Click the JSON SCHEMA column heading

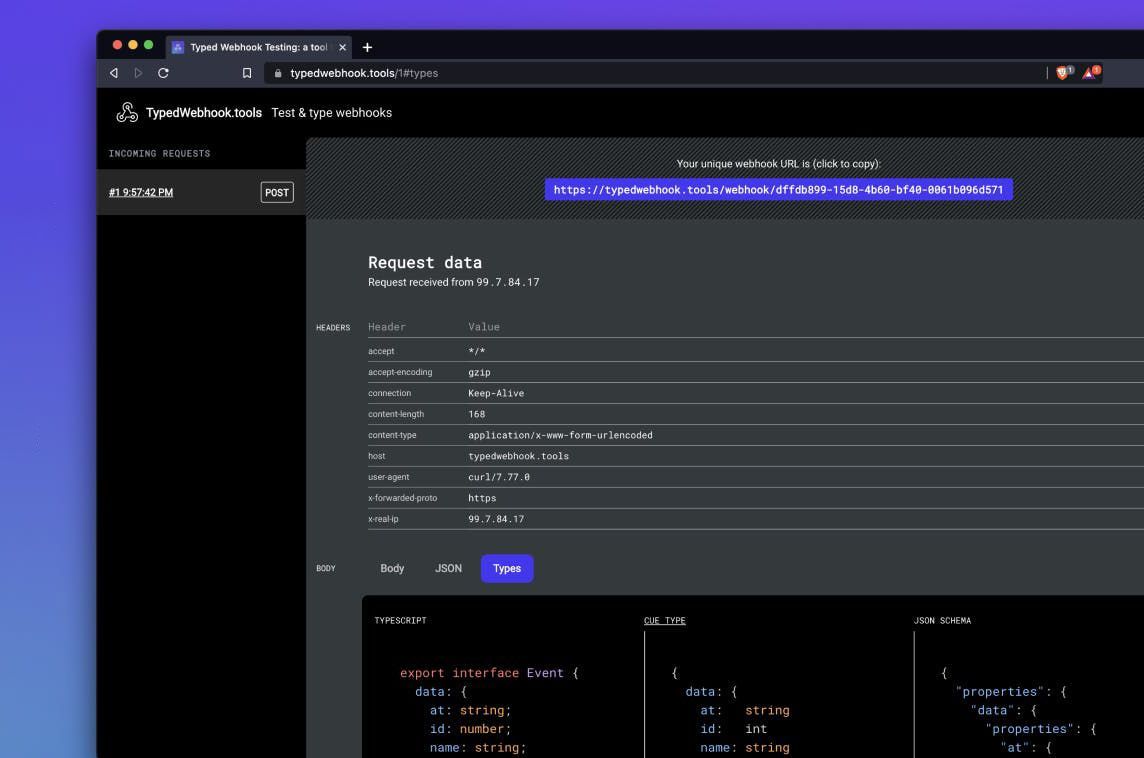[942, 621]
